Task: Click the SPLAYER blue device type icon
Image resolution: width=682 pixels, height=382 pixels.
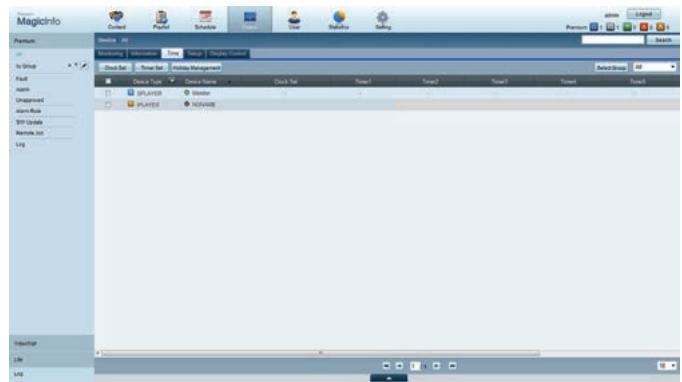Action: [130, 93]
